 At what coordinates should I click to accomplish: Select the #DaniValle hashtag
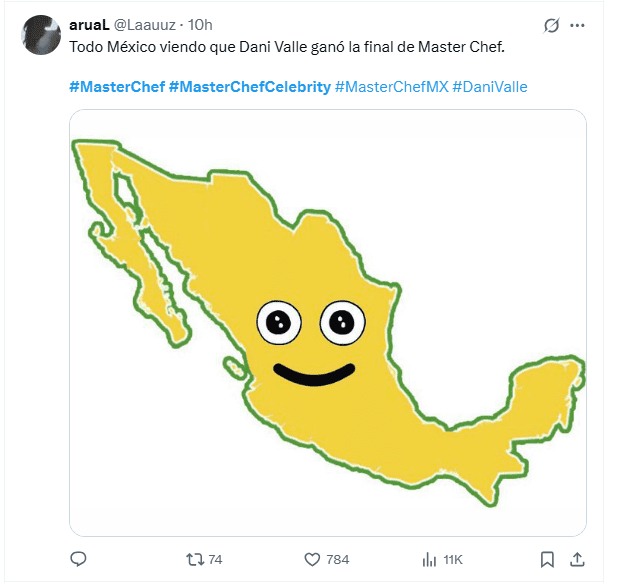489,87
